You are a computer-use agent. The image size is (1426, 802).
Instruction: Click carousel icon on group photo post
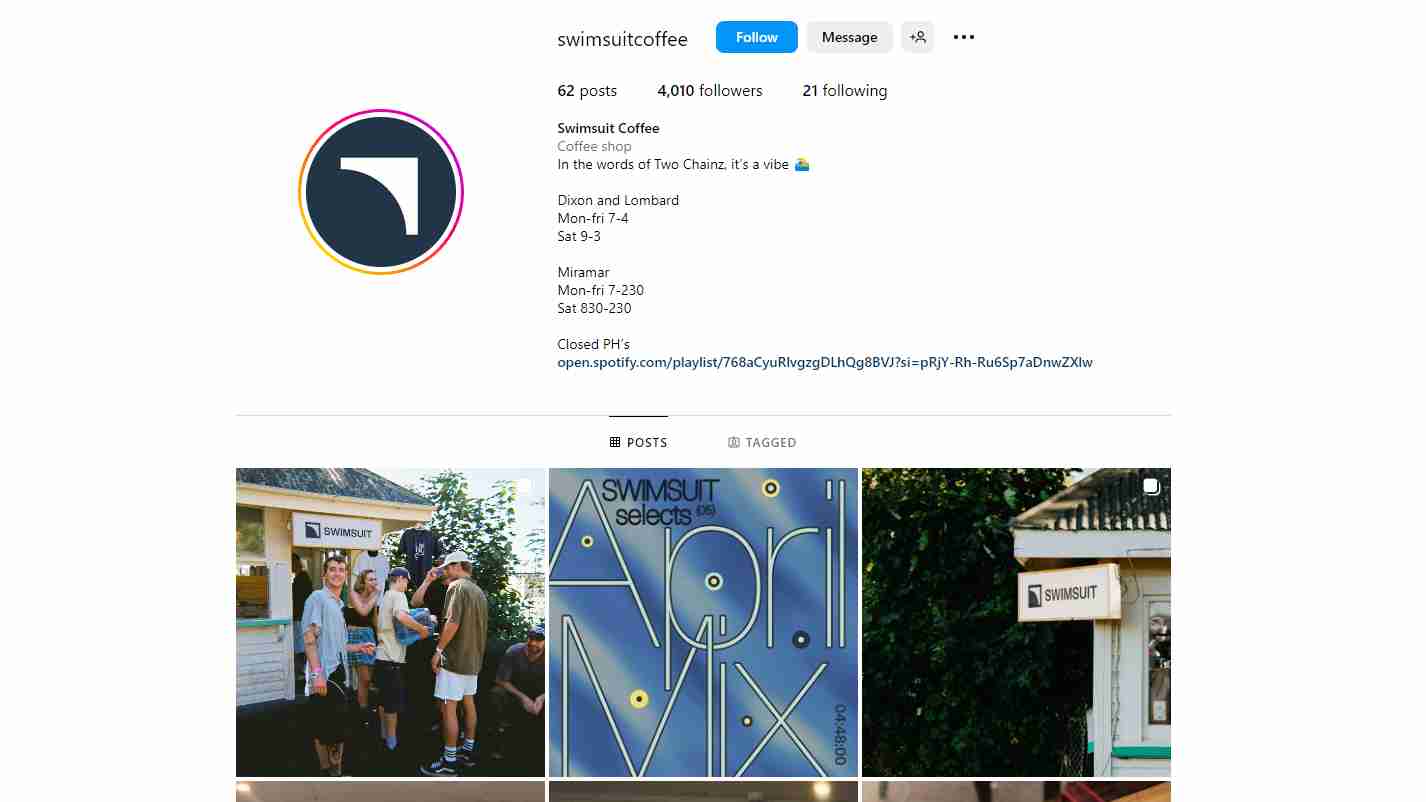pos(525,487)
